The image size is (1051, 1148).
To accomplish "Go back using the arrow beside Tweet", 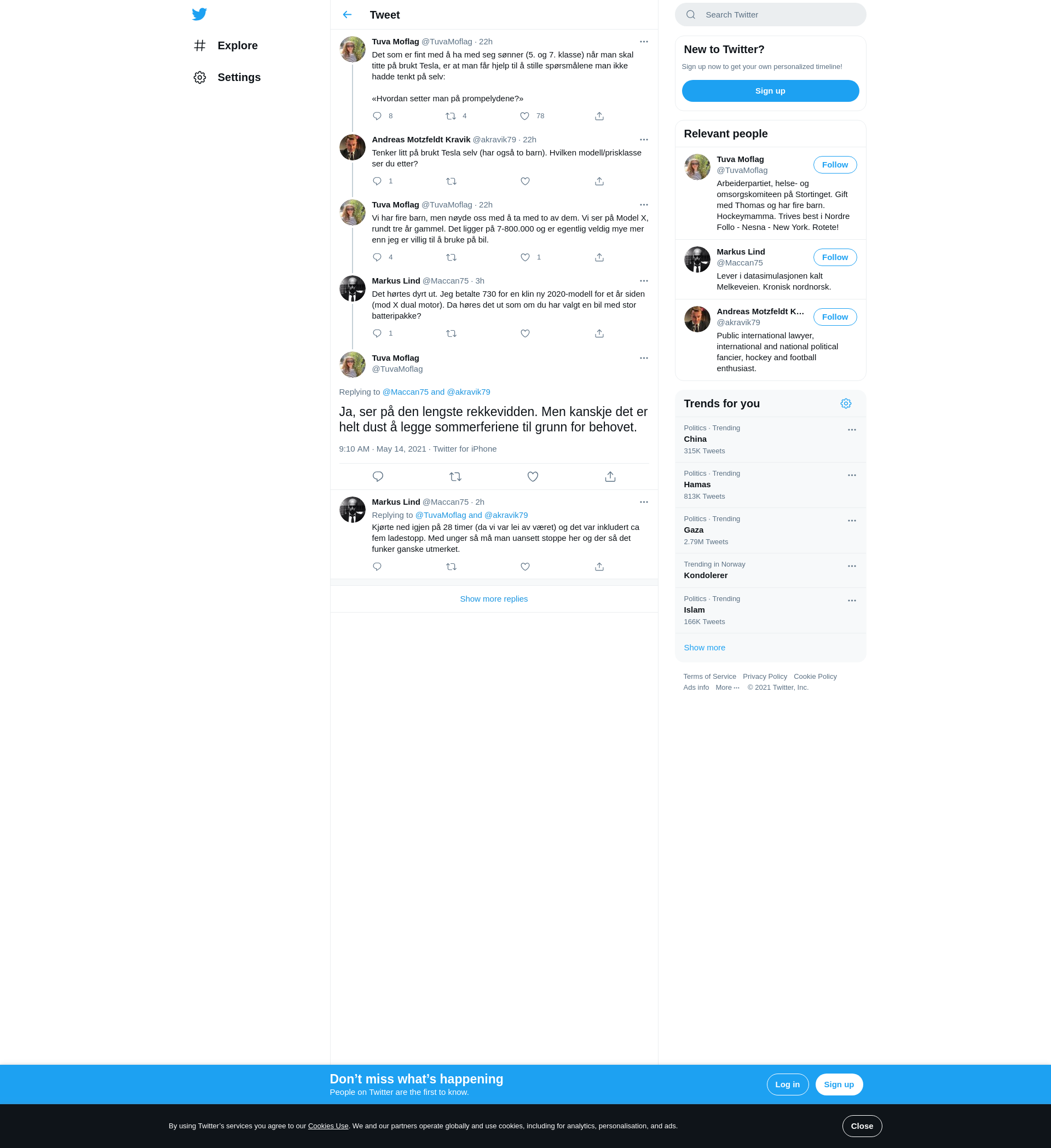I will click(347, 15).
